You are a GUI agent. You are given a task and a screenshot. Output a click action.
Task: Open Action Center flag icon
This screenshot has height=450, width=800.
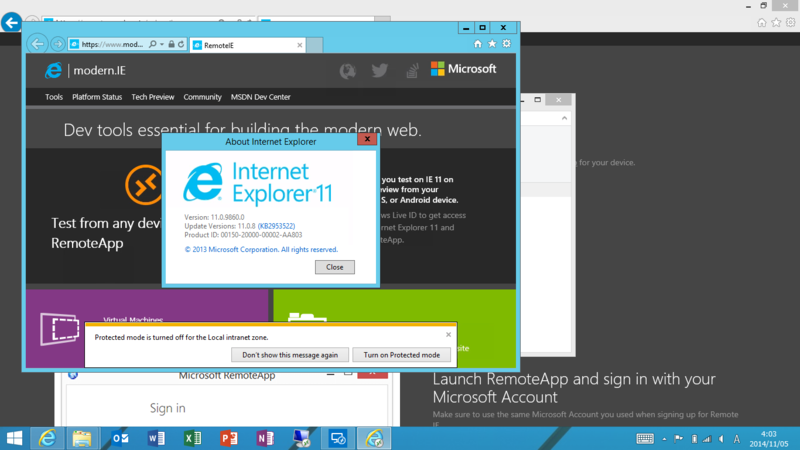(678, 439)
